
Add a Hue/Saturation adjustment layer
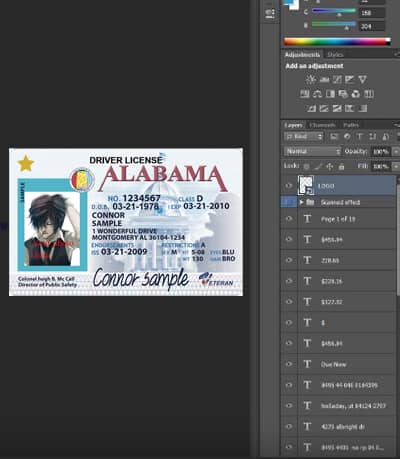click(305, 94)
